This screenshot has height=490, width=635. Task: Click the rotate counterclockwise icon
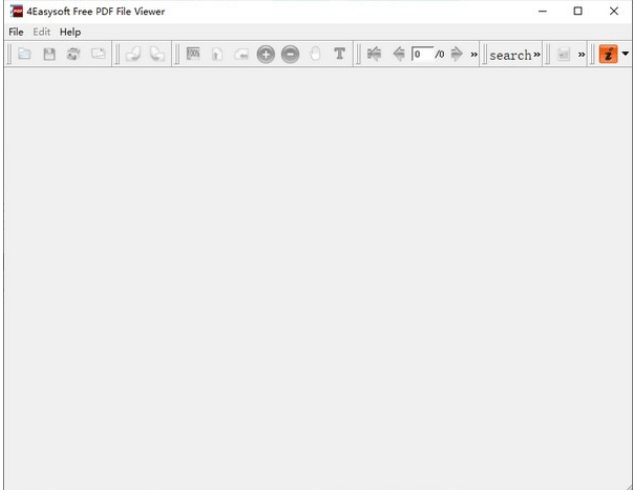coord(133,54)
